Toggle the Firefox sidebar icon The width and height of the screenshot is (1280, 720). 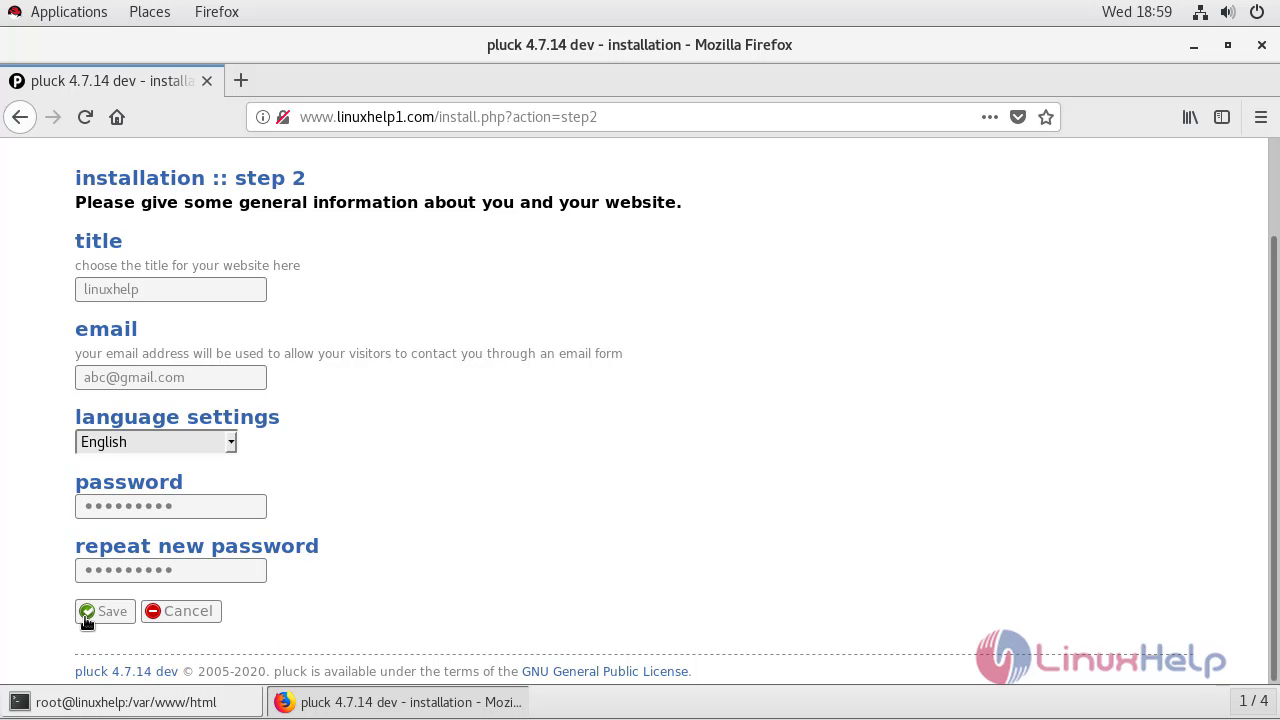[x=1222, y=117]
